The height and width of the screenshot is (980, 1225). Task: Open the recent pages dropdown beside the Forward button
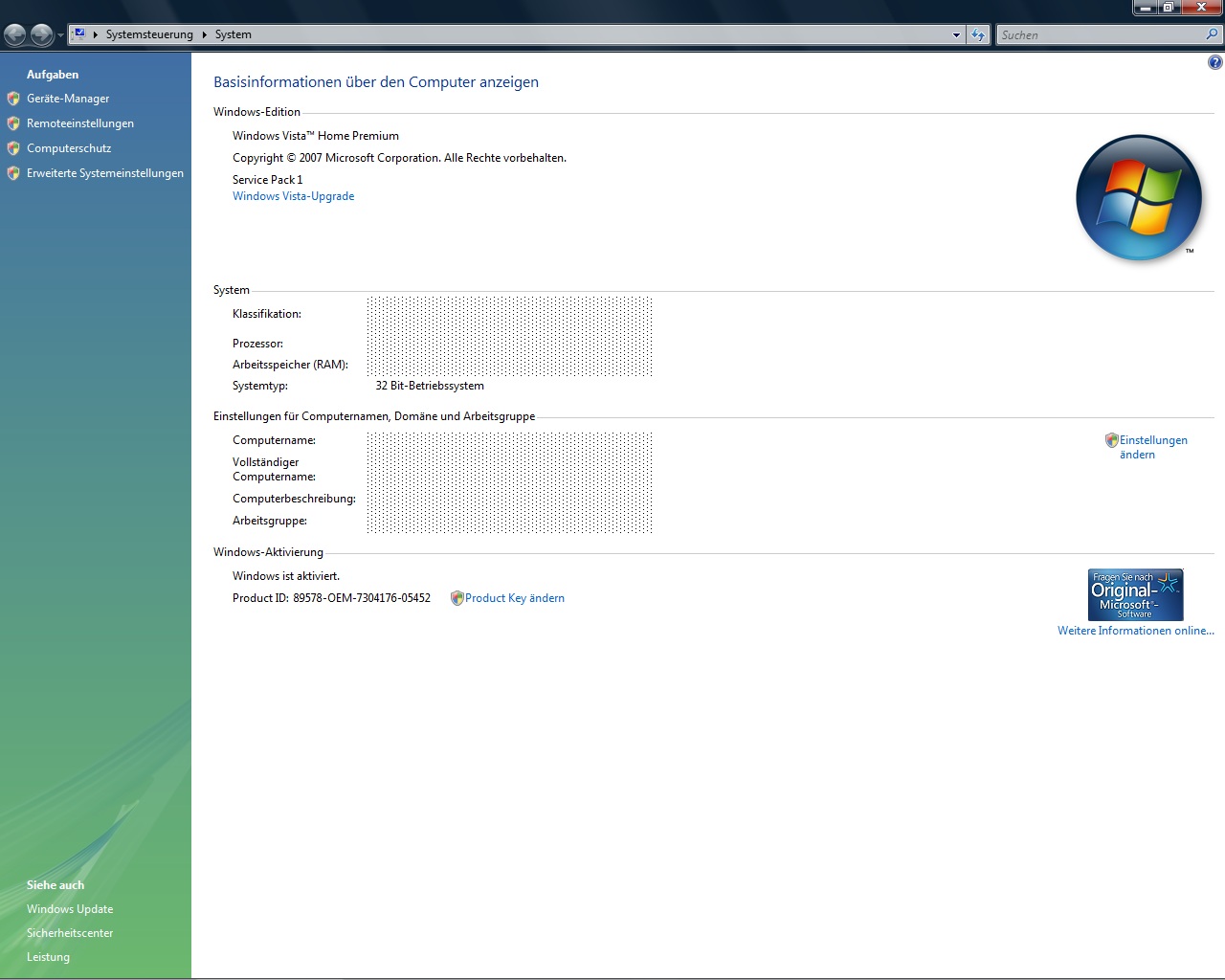[60, 35]
